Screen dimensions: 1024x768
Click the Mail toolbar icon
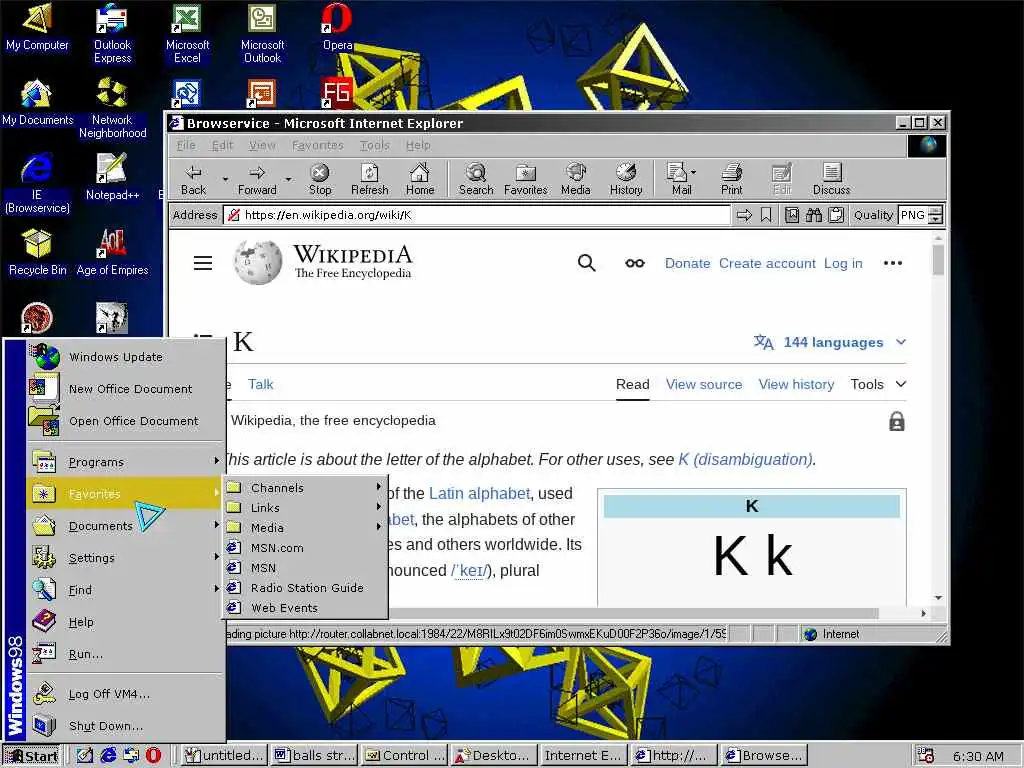tap(679, 179)
